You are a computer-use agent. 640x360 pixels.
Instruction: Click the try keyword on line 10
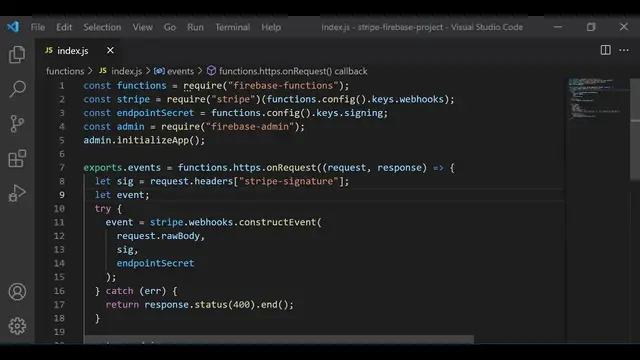click(102, 209)
